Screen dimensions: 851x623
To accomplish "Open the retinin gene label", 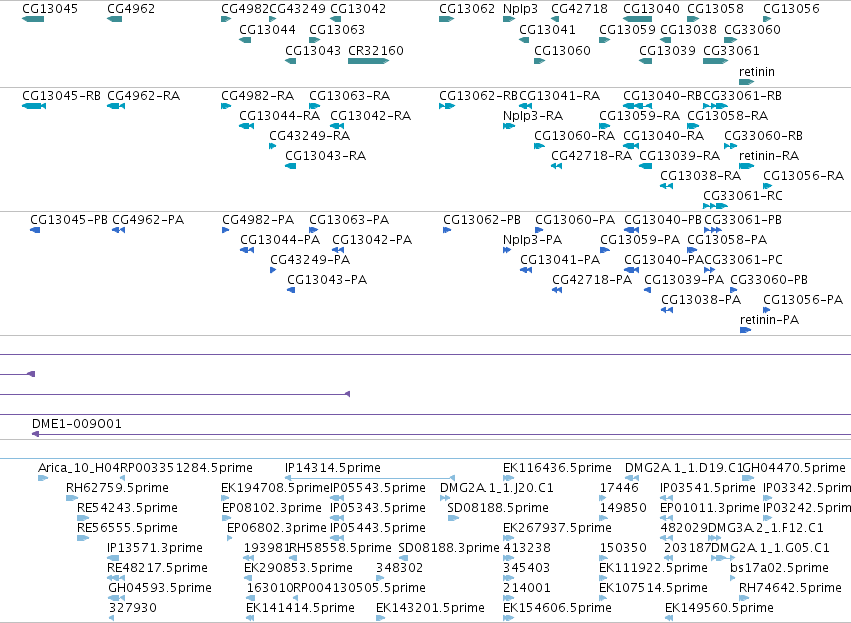I will (x=757, y=72).
